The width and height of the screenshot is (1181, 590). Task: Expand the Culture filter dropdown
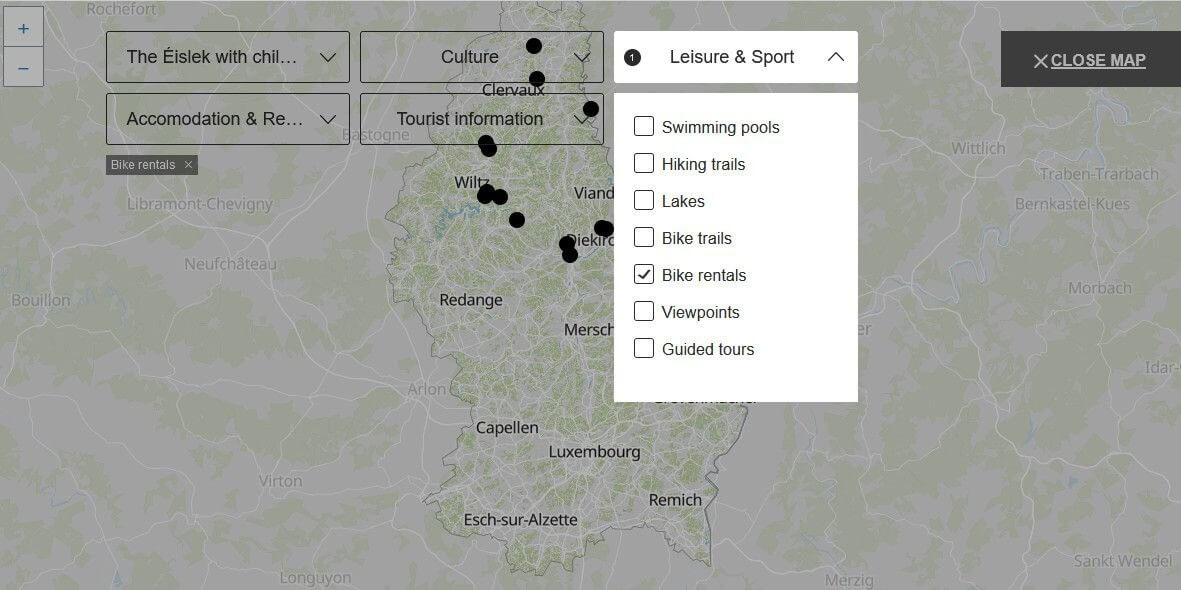pyautogui.click(x=480, y=57)
